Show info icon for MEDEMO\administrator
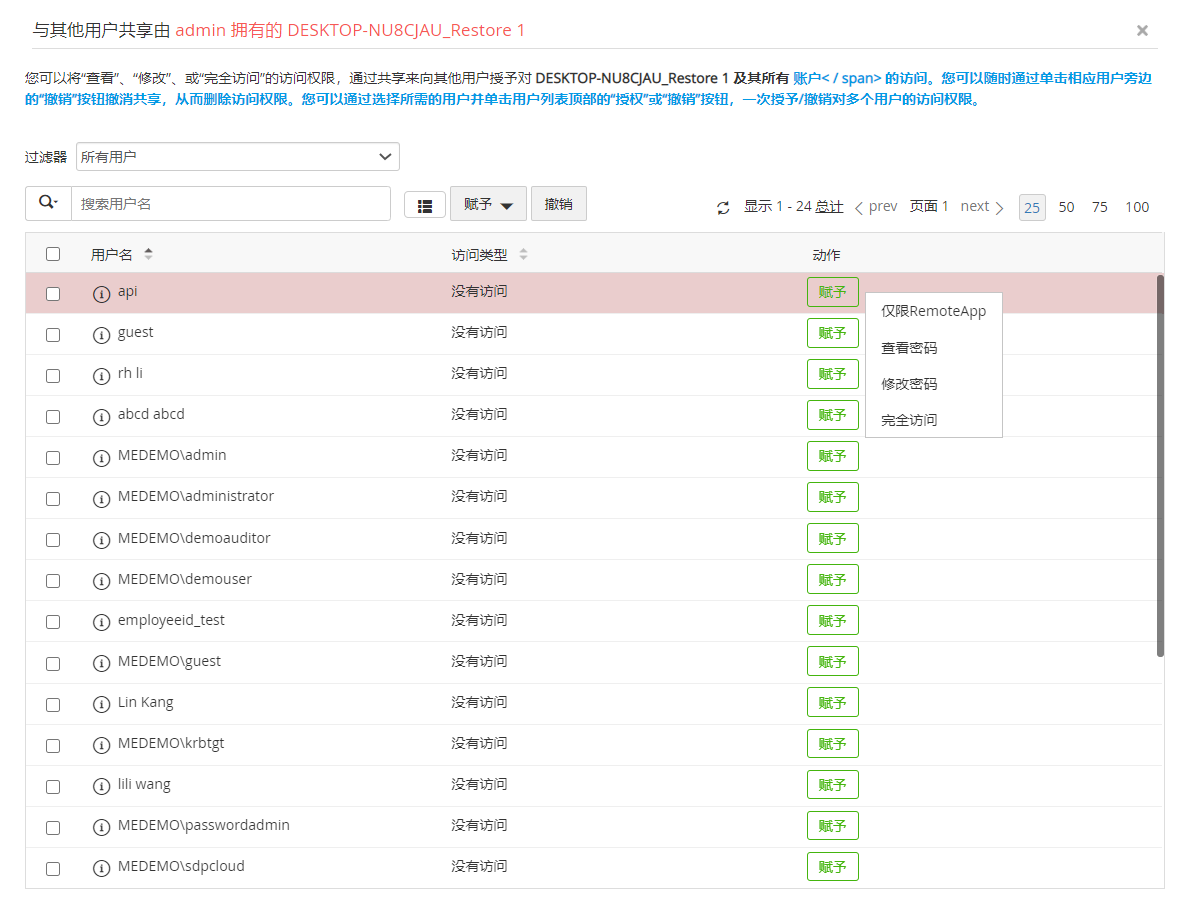 click(x=101, y=499)
